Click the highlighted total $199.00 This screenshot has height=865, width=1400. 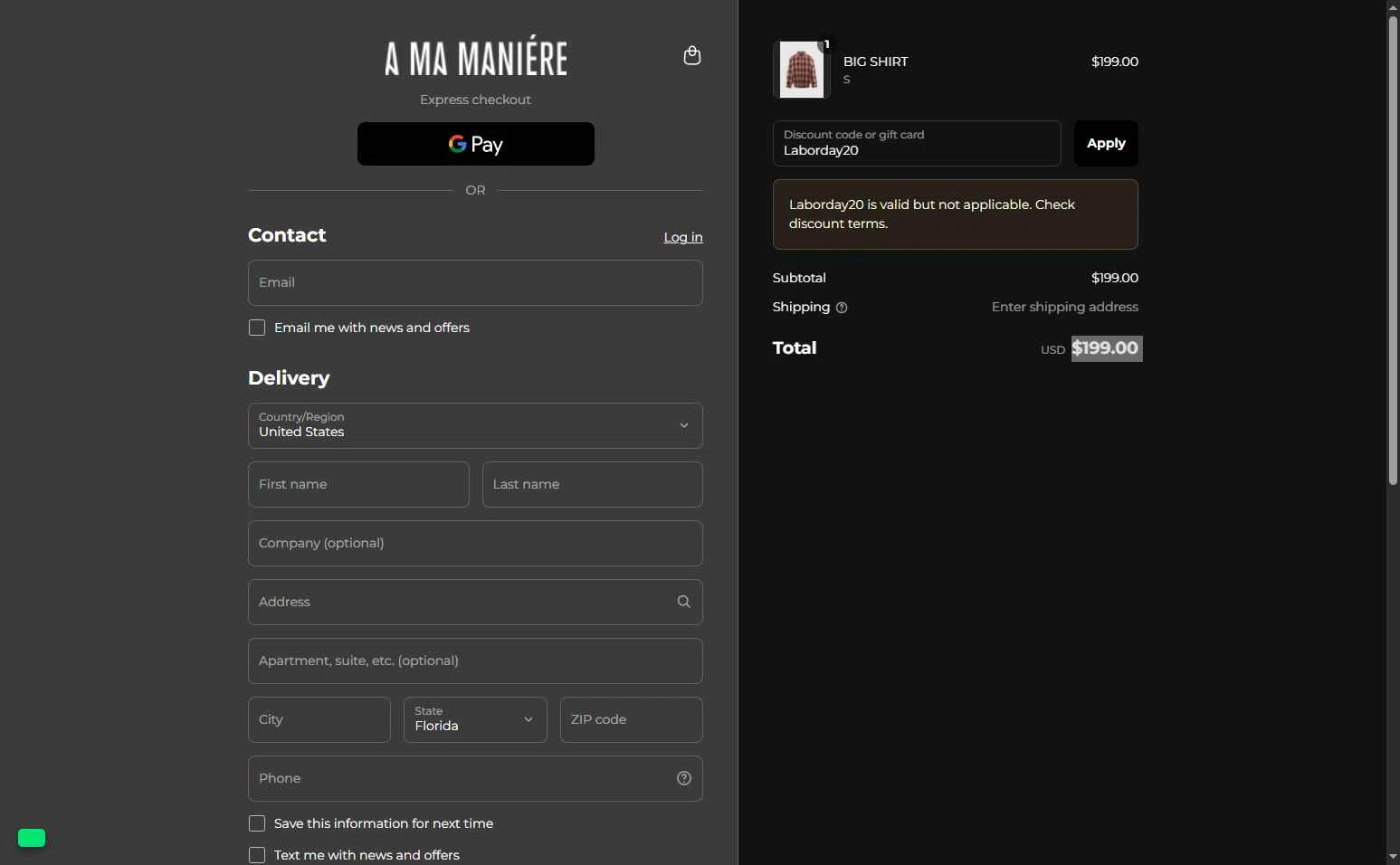click(x=1106, y=348)
